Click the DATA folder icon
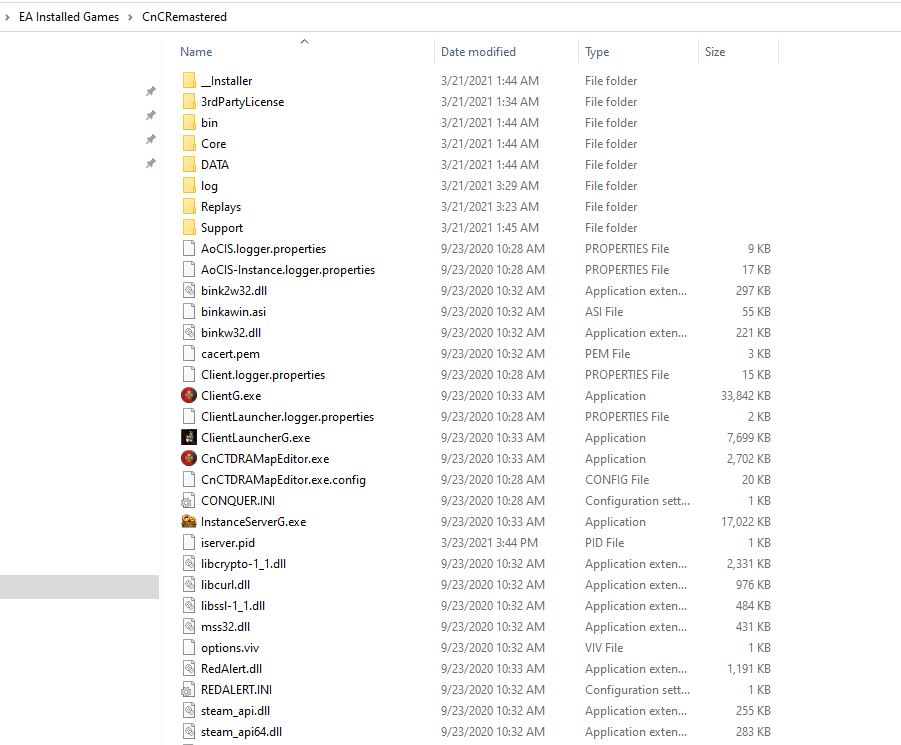901x745 pixels. click(189, 165)
